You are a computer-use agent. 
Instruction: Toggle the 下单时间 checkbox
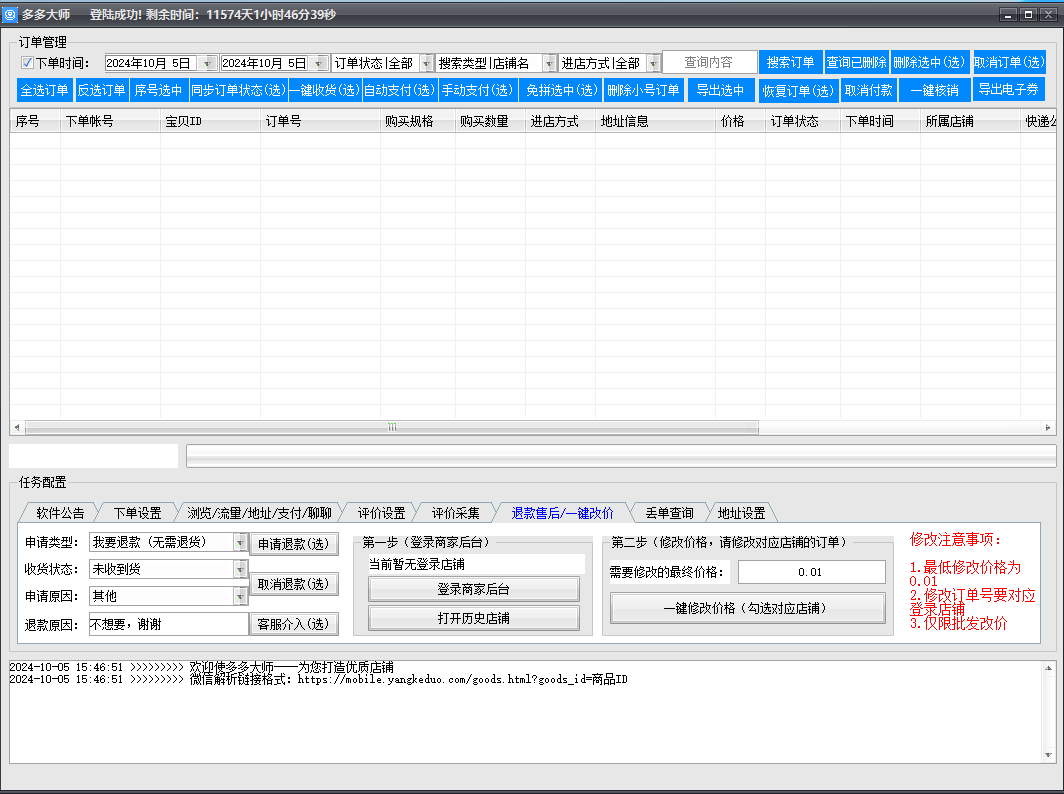click(27, 63)
